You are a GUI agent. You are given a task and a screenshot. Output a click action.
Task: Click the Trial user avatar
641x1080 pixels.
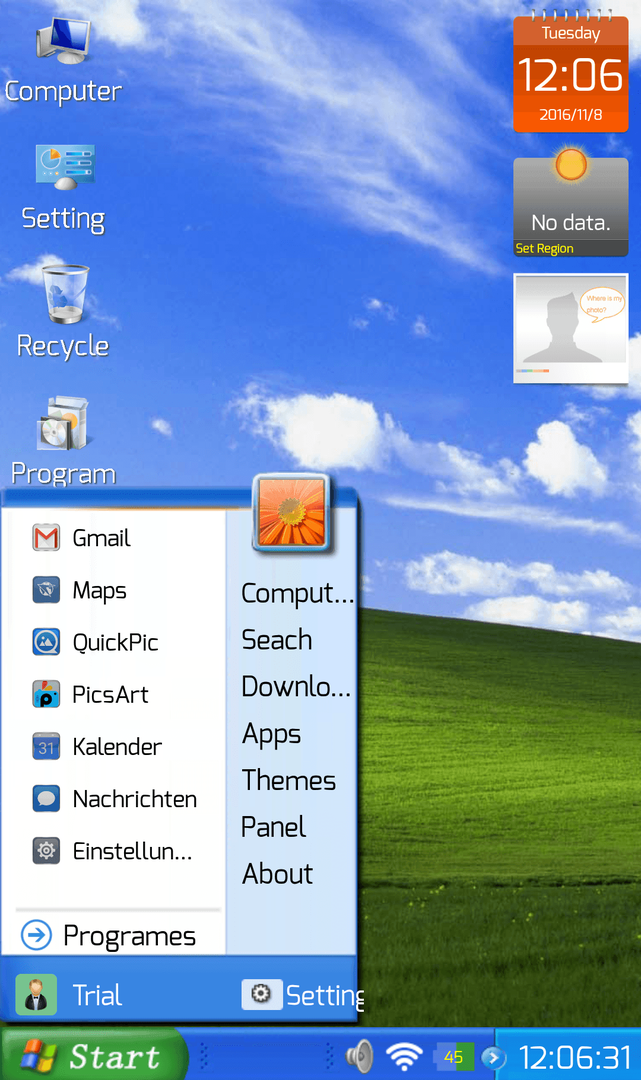point(36,995)
